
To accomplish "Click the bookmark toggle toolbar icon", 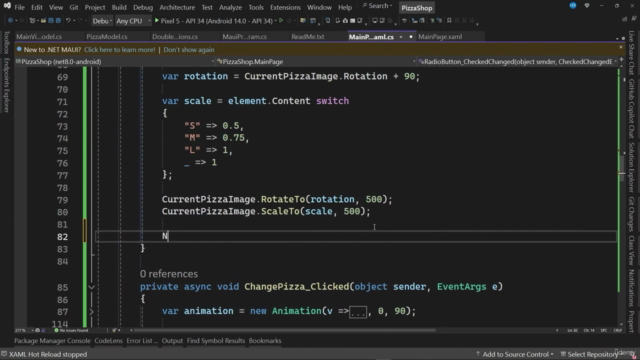I will pyautogui.click(x=449, y=20).
